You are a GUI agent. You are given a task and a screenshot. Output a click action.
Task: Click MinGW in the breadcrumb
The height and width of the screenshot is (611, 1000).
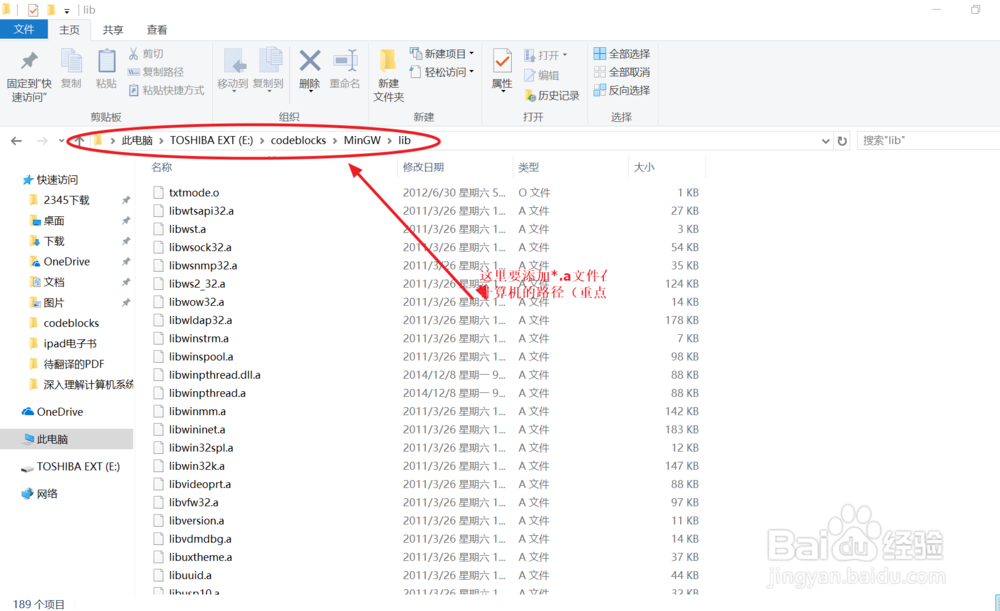coord(362,140)
